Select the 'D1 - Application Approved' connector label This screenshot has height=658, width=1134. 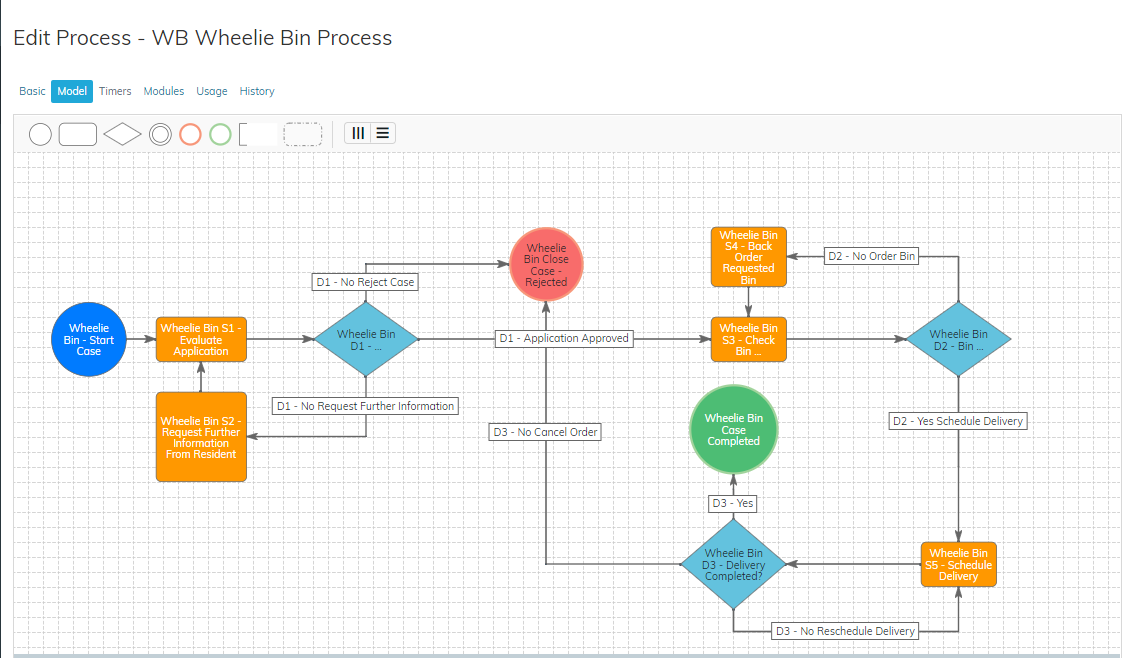tap(565, 339)
